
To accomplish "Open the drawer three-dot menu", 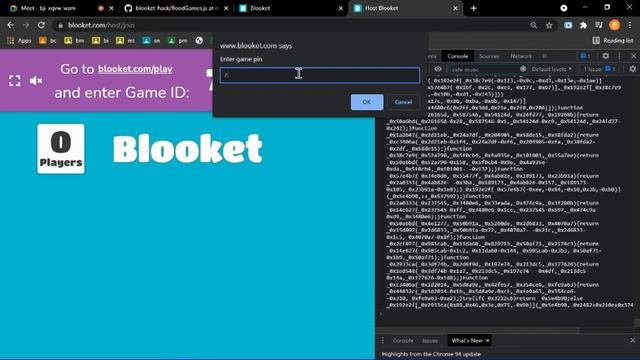I will 382,340.
